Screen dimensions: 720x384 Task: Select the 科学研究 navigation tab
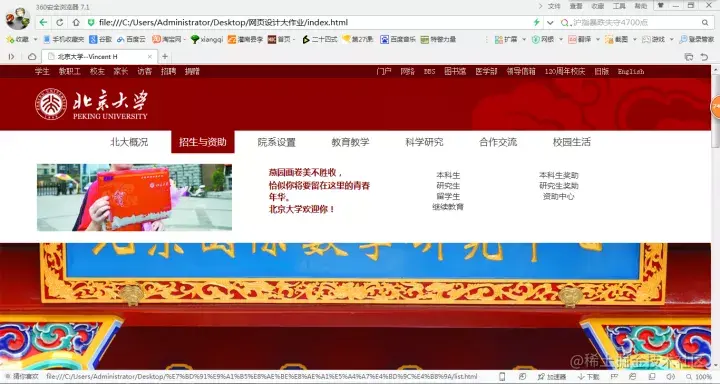424,142
